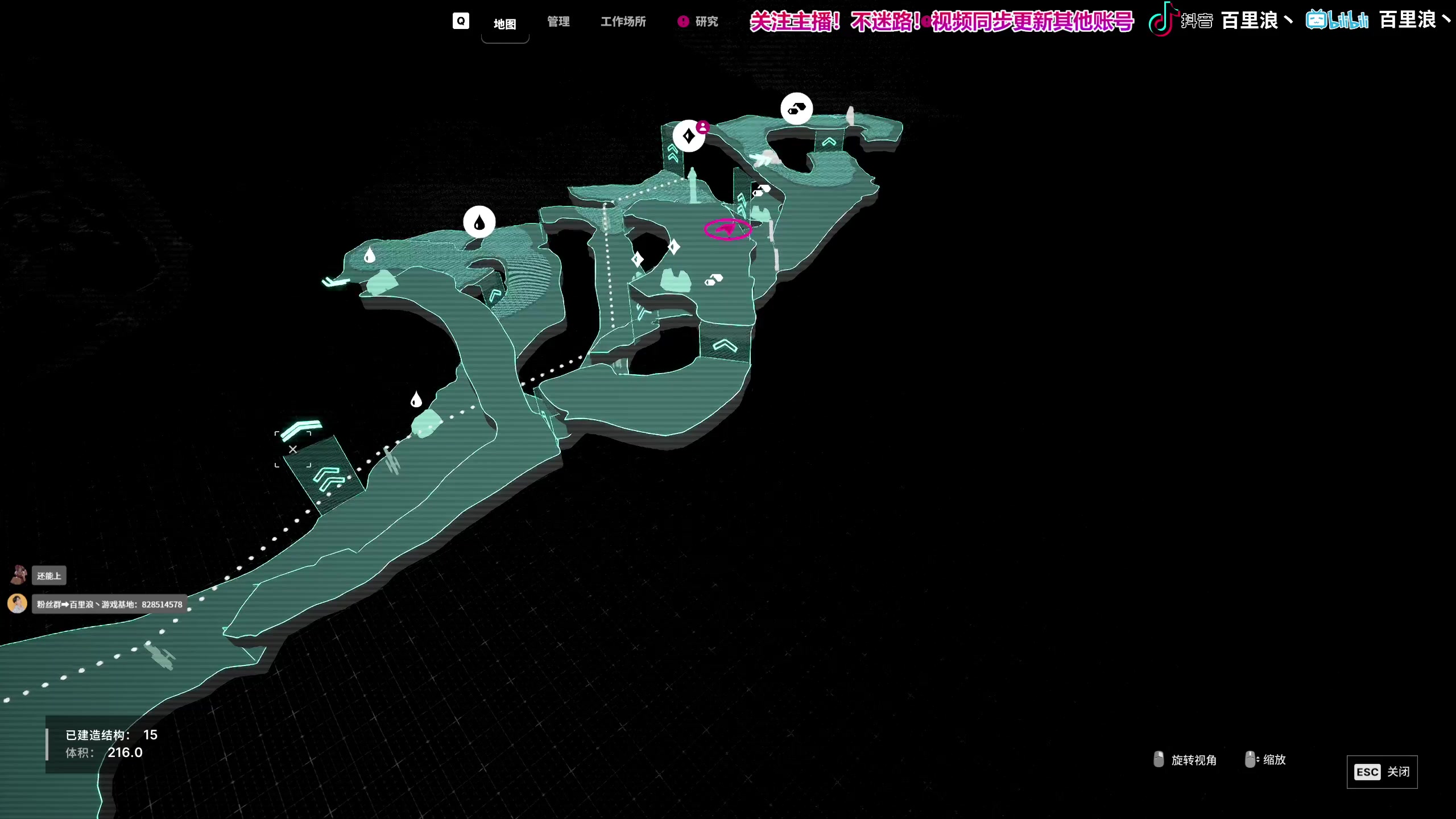Select tall tower structure near dotted trail
Screen dimensions: 1456x819
693,185
